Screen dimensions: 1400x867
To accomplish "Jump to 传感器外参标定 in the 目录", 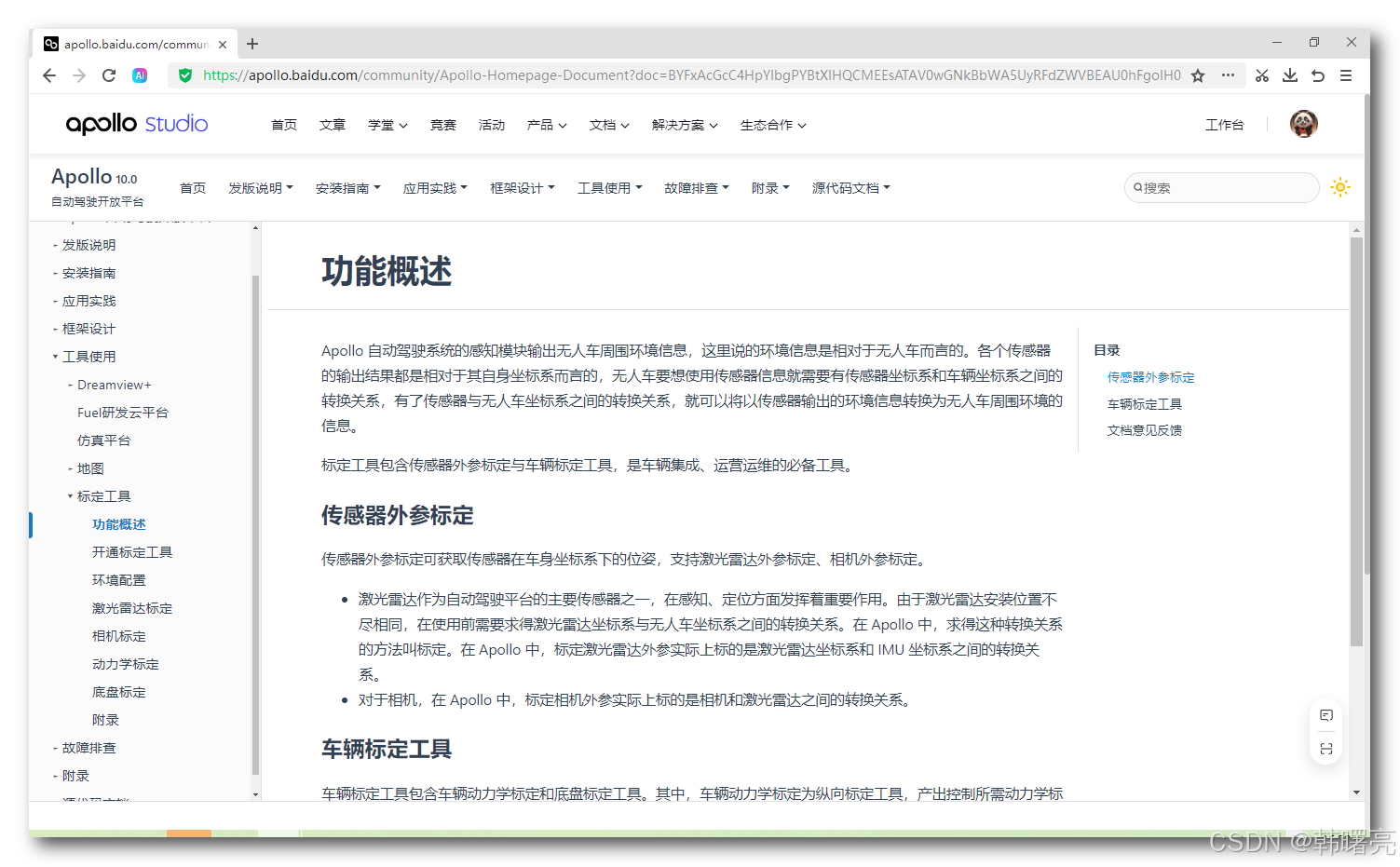I will pos(1151,377).
